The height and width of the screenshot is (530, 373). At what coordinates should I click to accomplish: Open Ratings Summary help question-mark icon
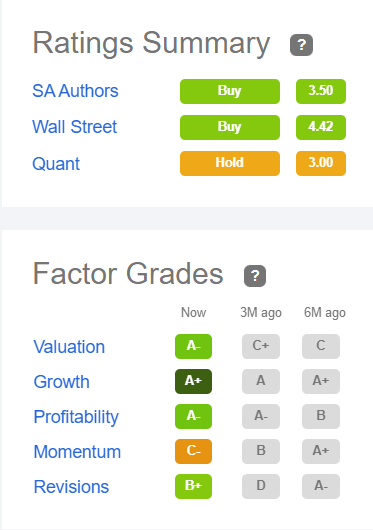point(301,45)
